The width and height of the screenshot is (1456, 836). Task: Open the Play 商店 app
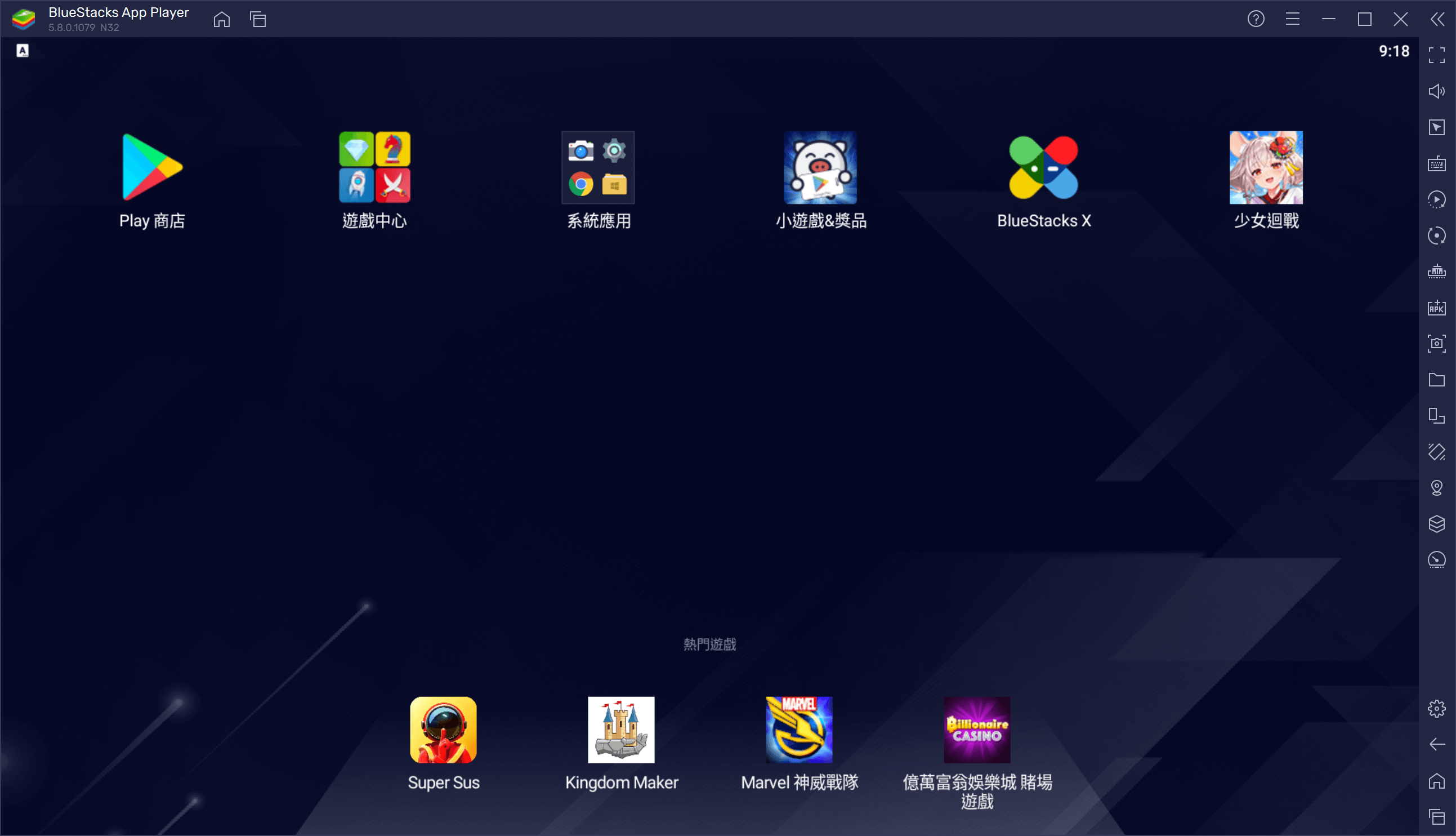tap(152, 167)
